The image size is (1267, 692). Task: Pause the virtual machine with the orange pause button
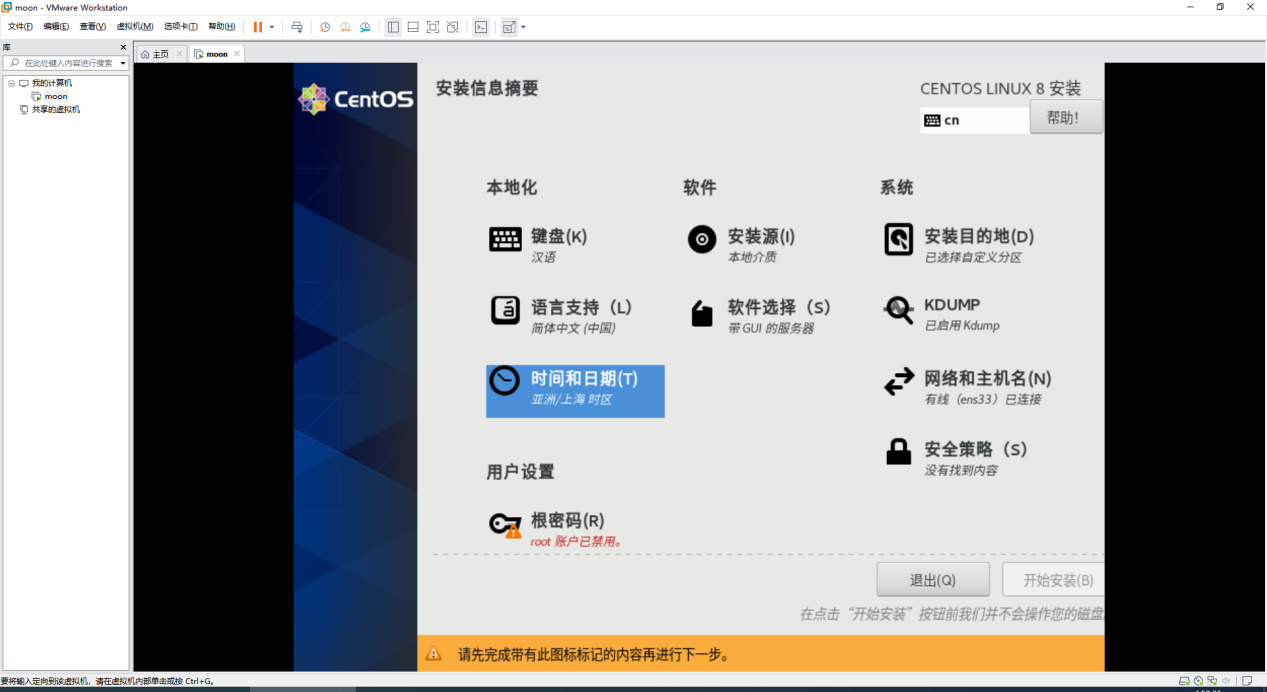[258, 27]
